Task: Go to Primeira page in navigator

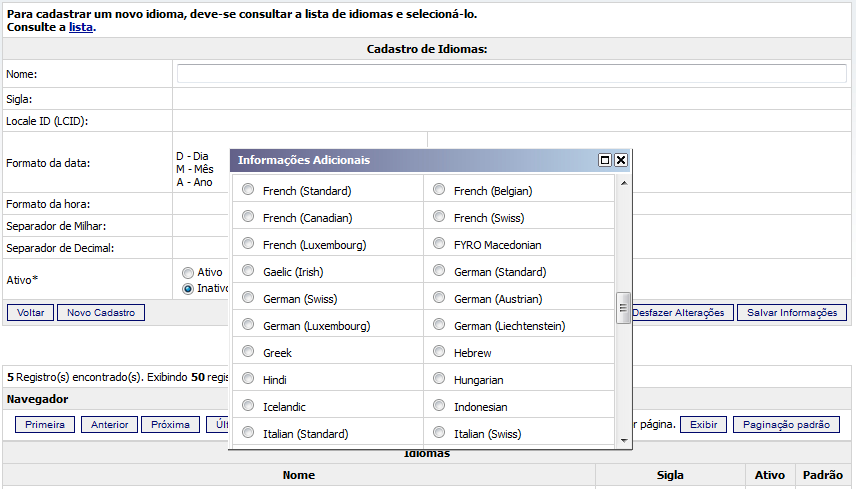Action: (45, 424)
